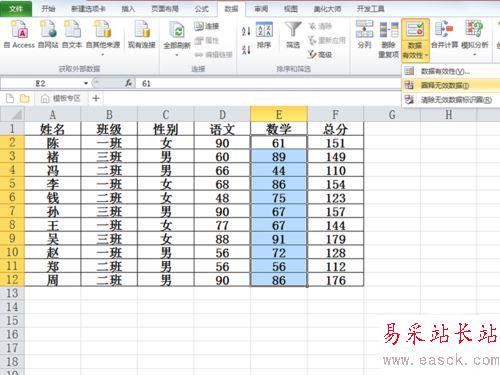This screenshot has width=500, height=375.
Task: Select column A header
Action: (x=53, y=115)
